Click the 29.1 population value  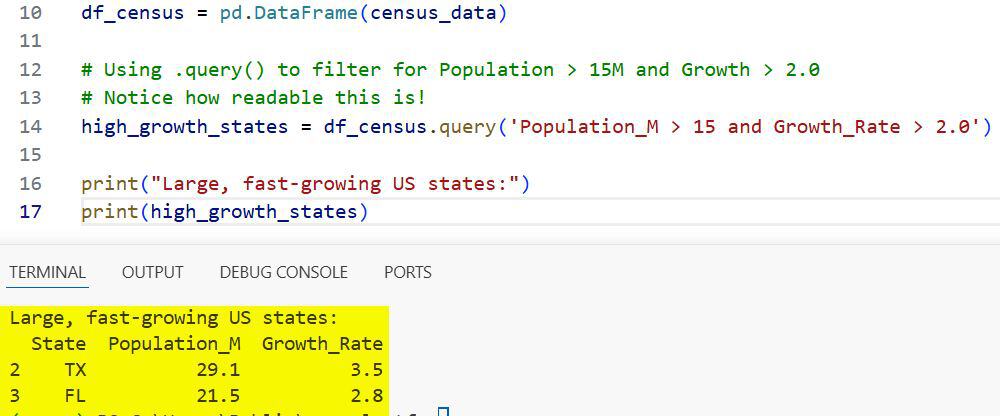(x=218, y=370)
